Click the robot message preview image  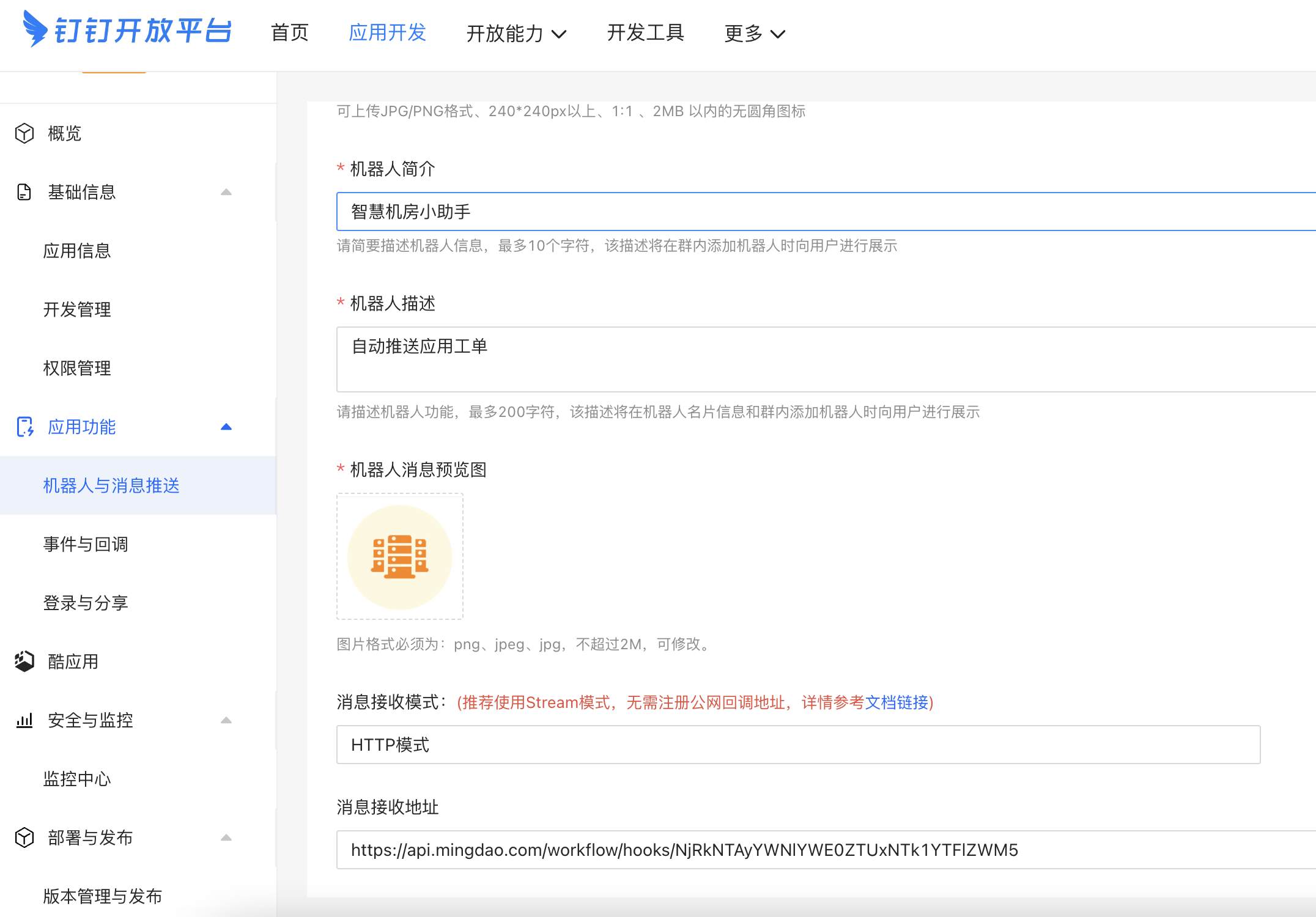coord(400,557)
